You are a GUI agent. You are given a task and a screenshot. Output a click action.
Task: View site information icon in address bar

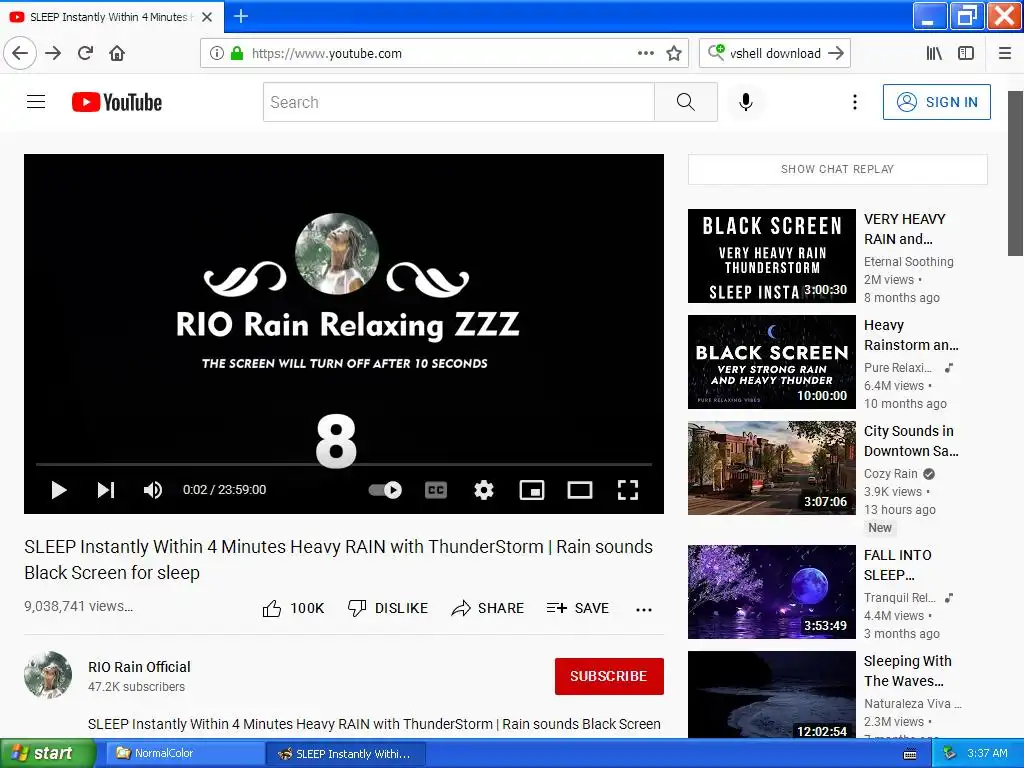coord(217,53)
